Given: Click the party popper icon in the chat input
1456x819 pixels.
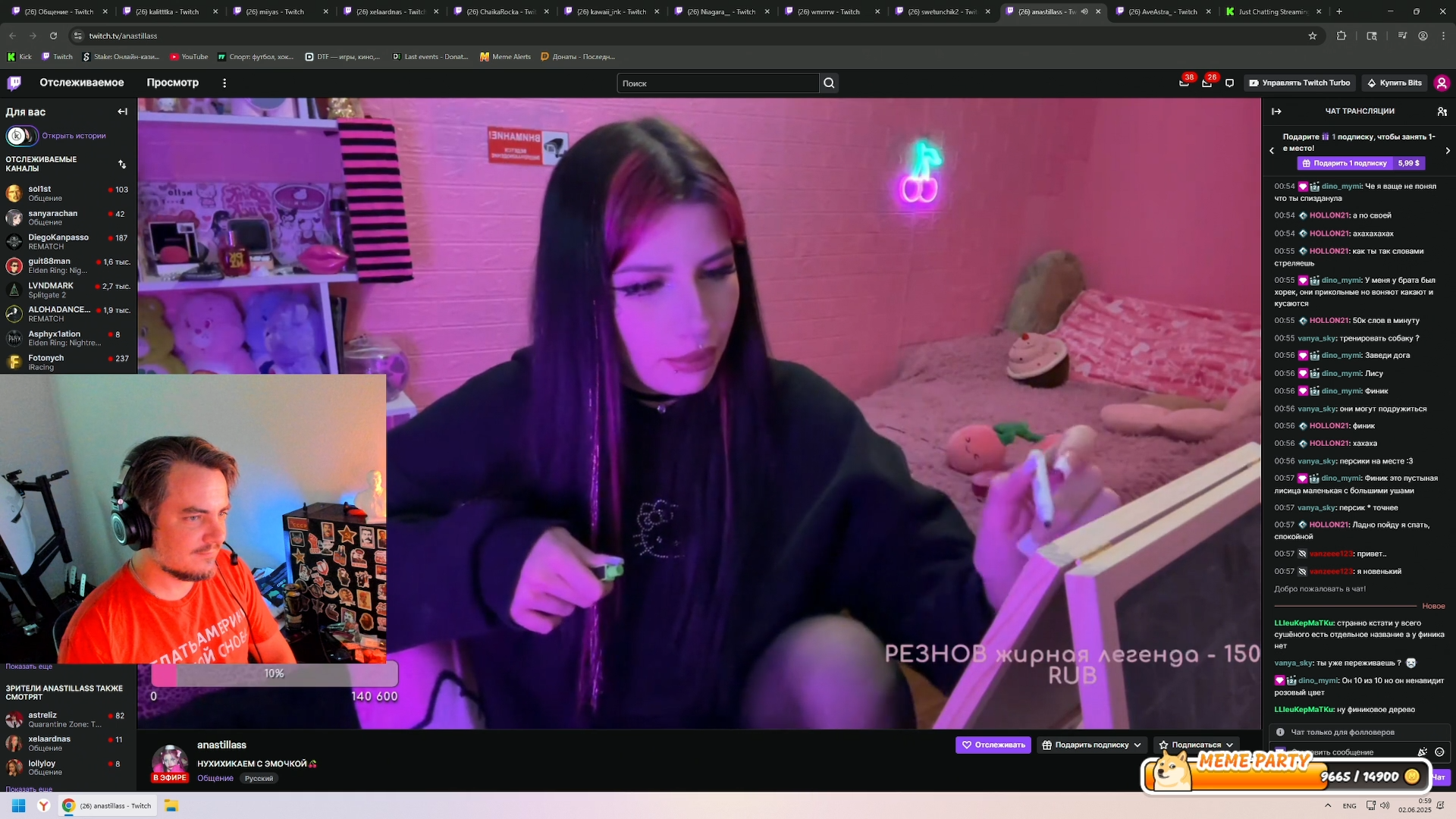Looking at the screenshot, I should (x=1423, y=752).
